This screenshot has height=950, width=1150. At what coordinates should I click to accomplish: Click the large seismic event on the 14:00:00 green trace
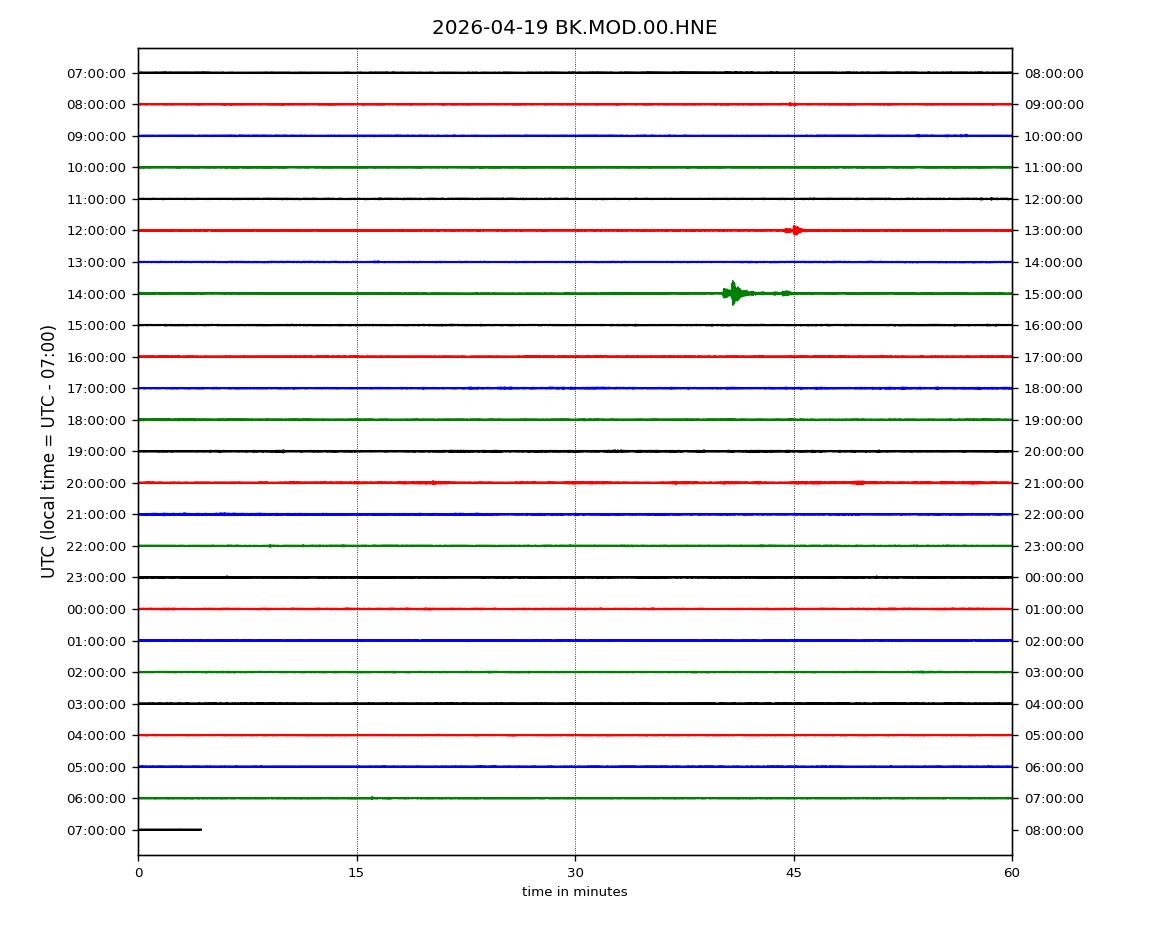coord(734,293)
